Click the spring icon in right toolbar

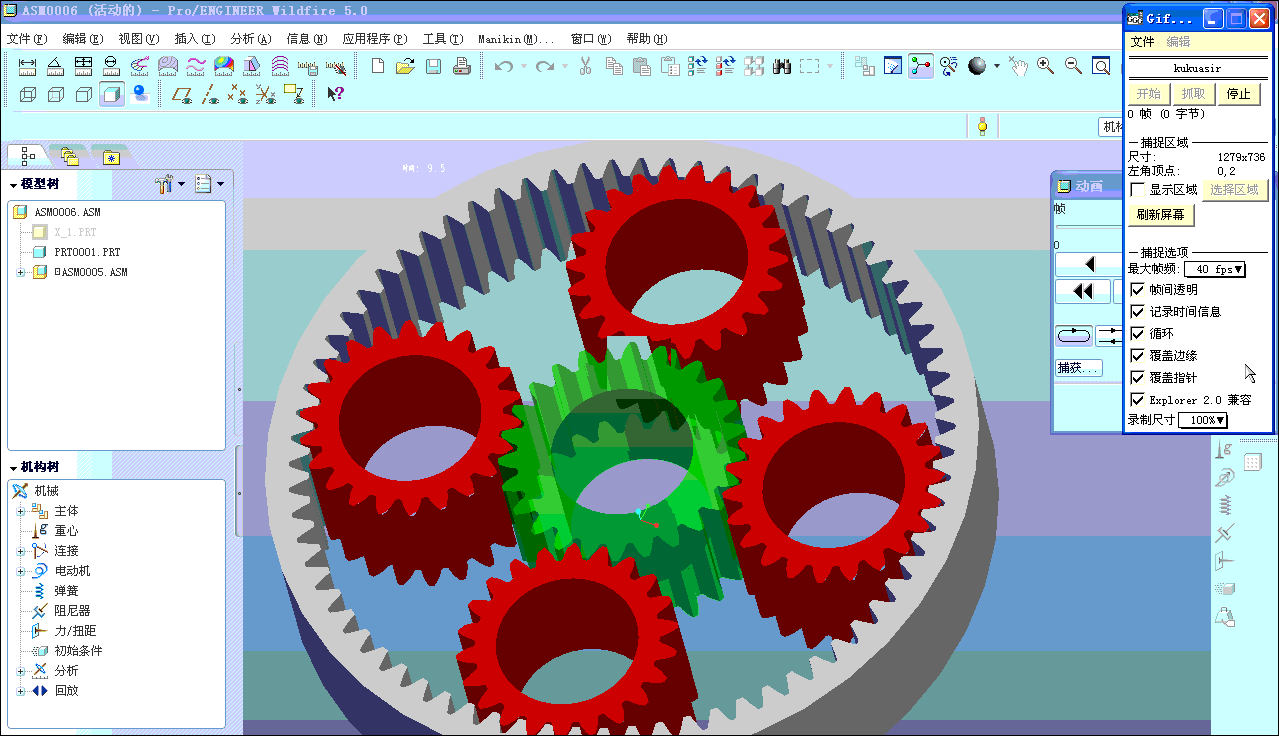pos(1224,506)
